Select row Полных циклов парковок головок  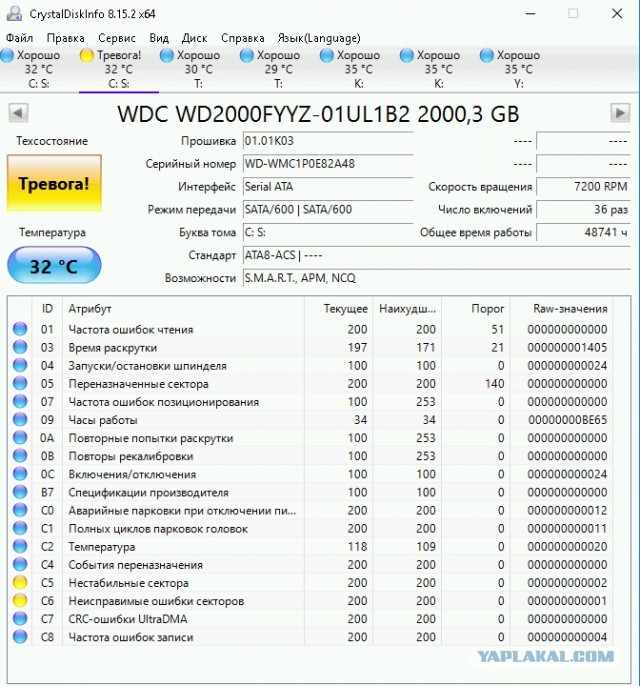coord(310,528)
